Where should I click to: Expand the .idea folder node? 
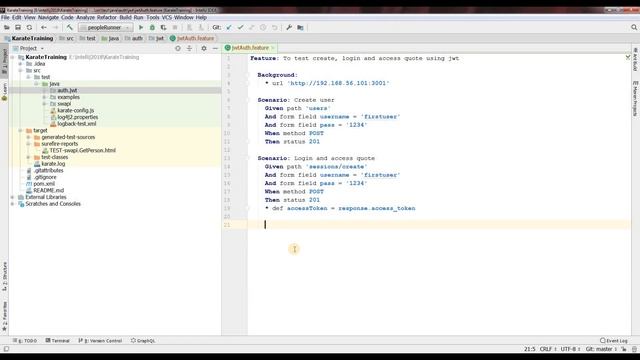(20, 64)
